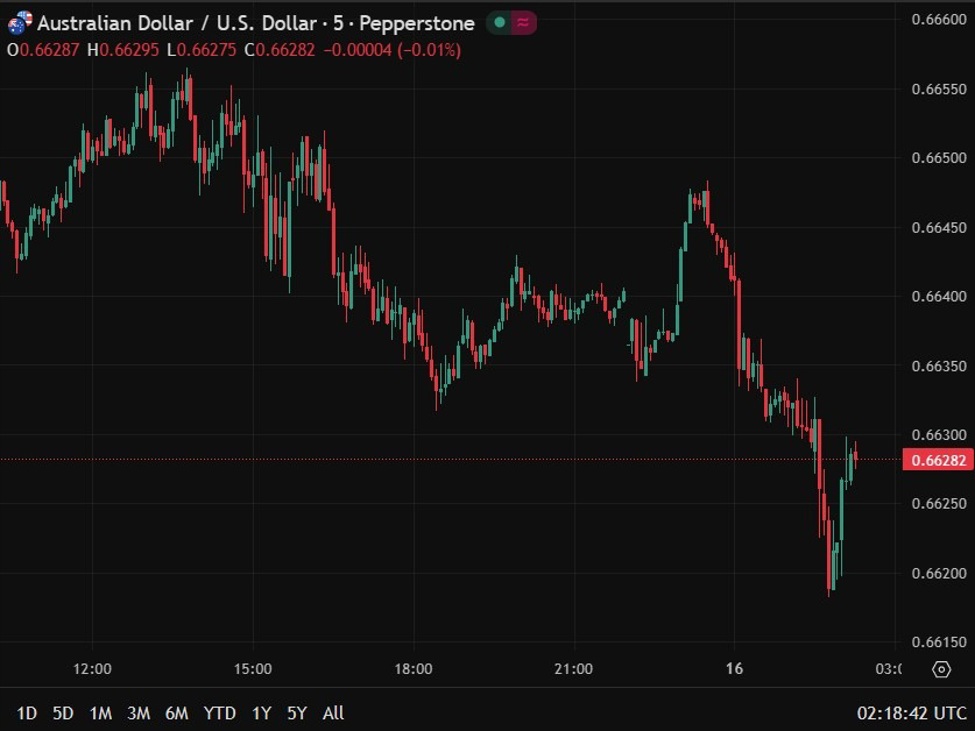The height and width of the screenshot is (731, 975).
Task: Select the 1D timeframe
Action: [26, 713]
